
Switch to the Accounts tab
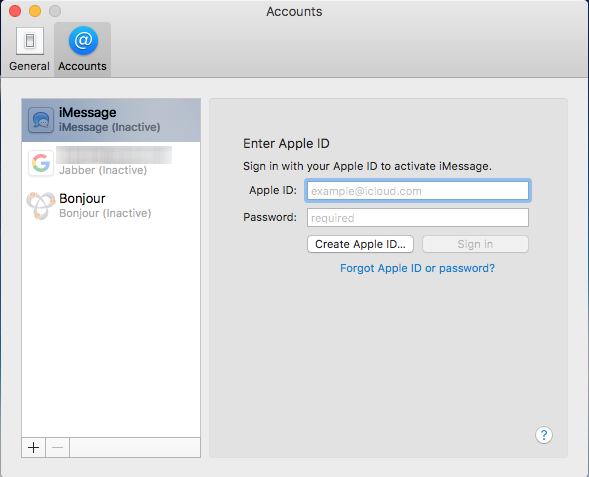pos(82,50)
